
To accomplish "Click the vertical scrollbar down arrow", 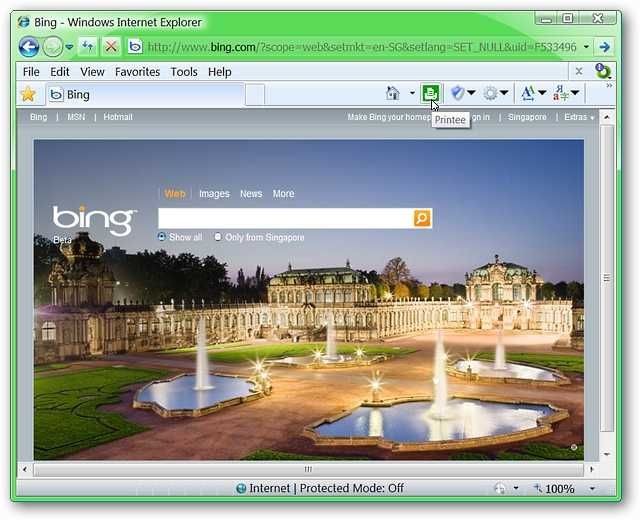I will pos(607,454).
